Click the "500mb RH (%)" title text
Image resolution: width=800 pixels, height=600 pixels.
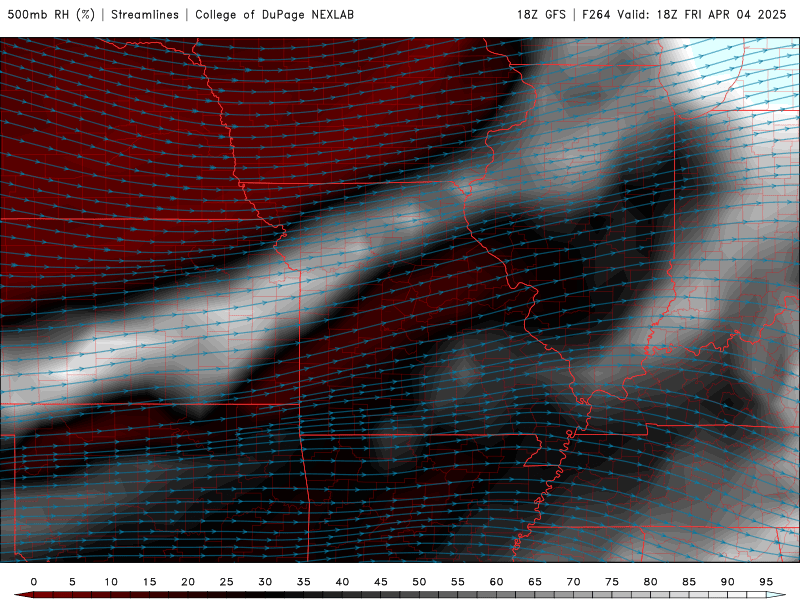[51, 15]
